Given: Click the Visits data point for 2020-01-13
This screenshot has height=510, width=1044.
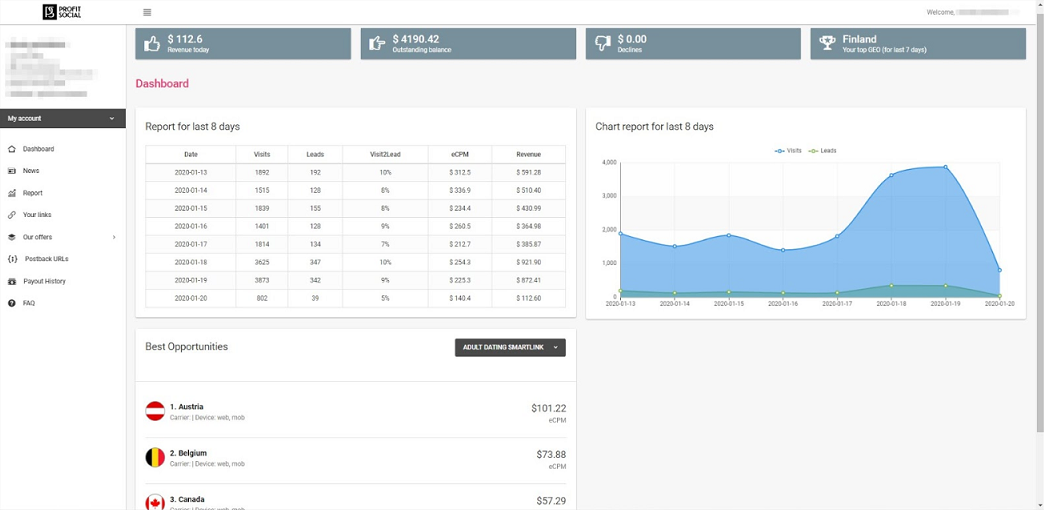Looking at the screenshot, I should (x=621, y=234).
